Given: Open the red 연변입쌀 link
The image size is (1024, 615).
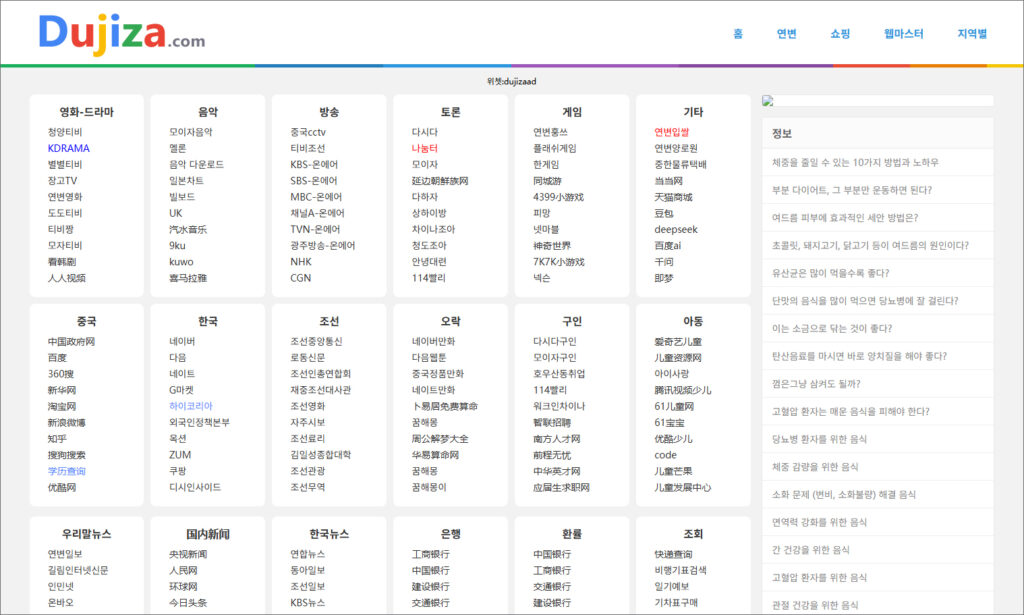Looking at the screenshot, I should (x=671, y=132).
